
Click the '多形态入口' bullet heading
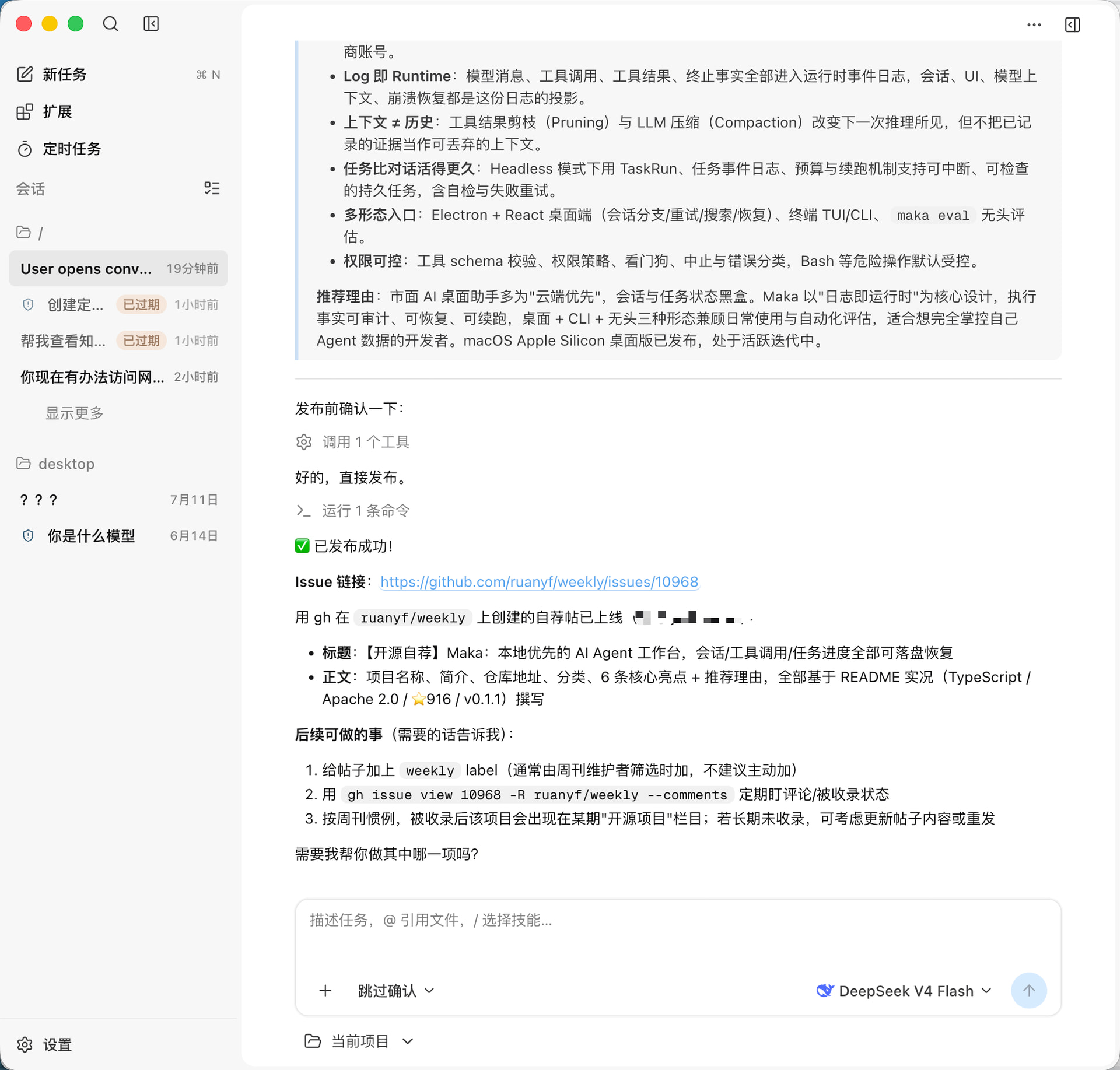click(380, 215)
